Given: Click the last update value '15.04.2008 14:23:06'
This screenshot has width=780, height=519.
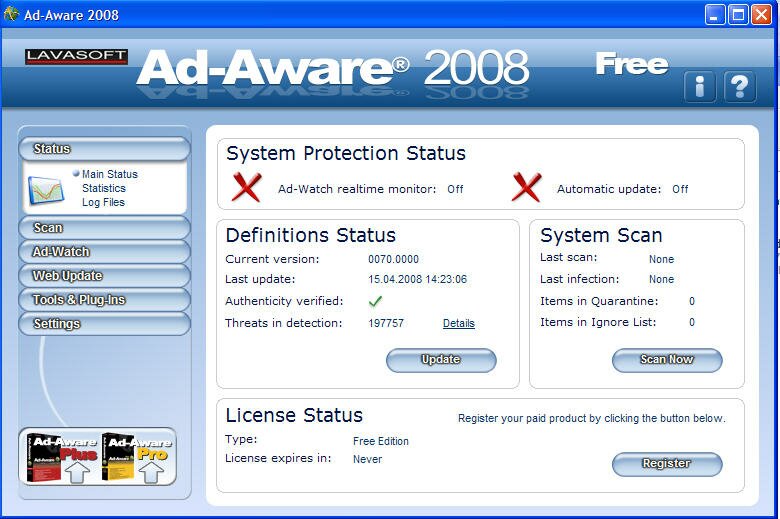Looking at the screenshot, I should [x=417, y=279].
